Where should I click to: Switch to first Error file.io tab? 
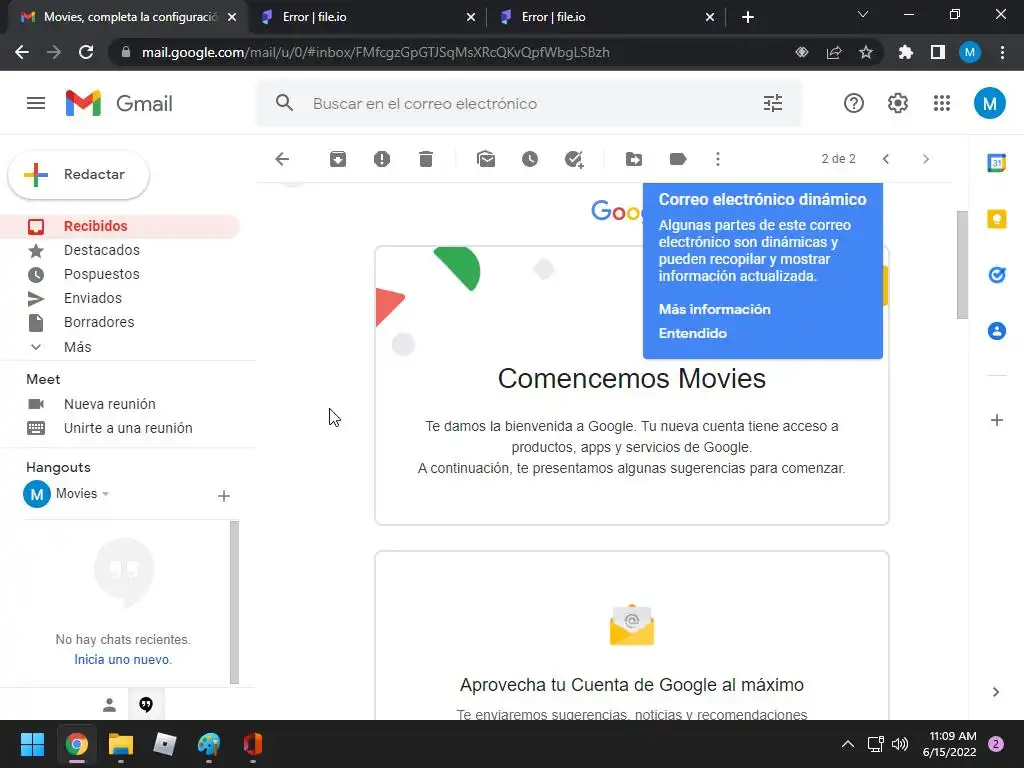point(367,17)
